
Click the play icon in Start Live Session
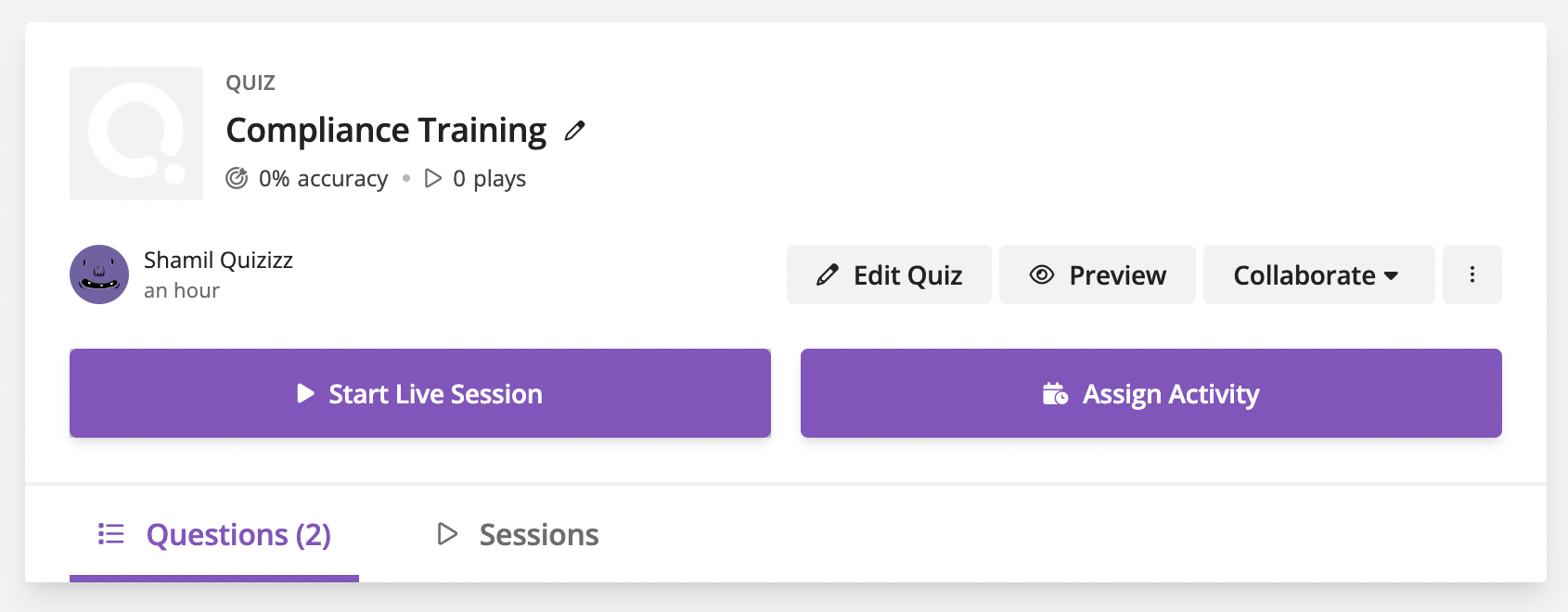(x=305, y=393)
